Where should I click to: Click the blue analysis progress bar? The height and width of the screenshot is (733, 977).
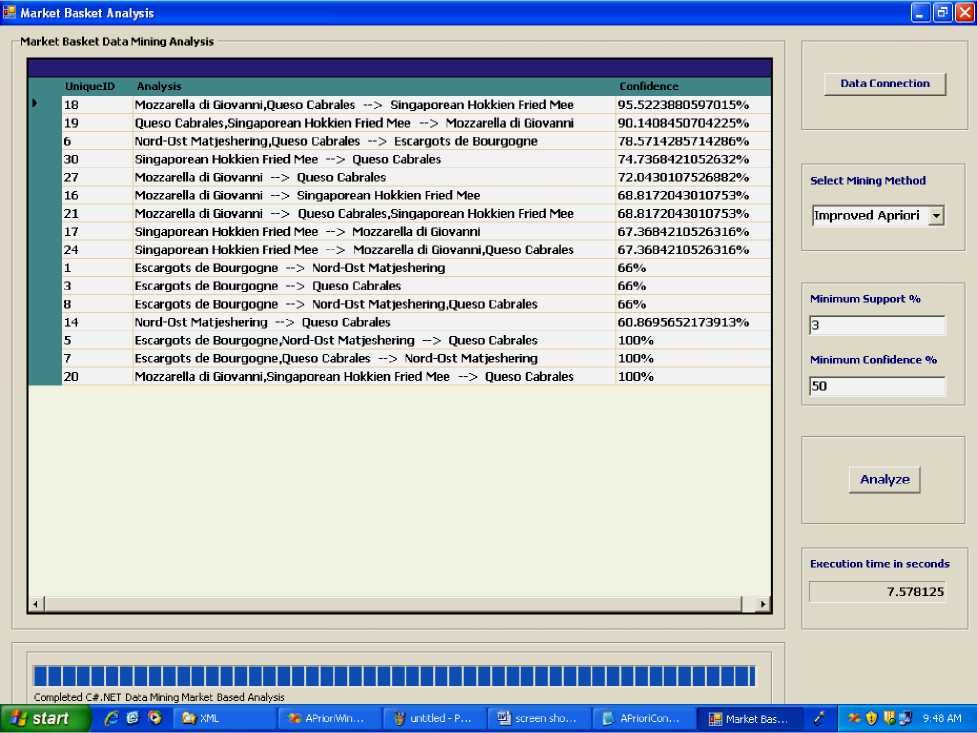[393, 675]
